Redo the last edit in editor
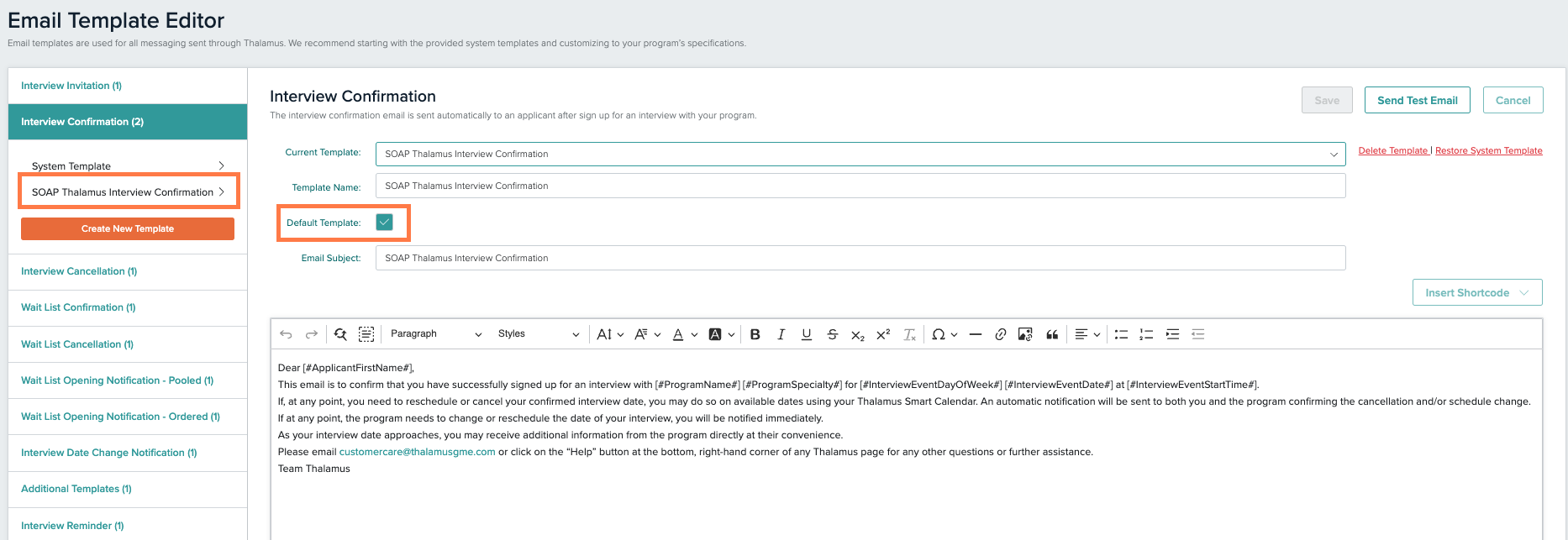Viewport: 1568px width, 540px height. (312, 334)
